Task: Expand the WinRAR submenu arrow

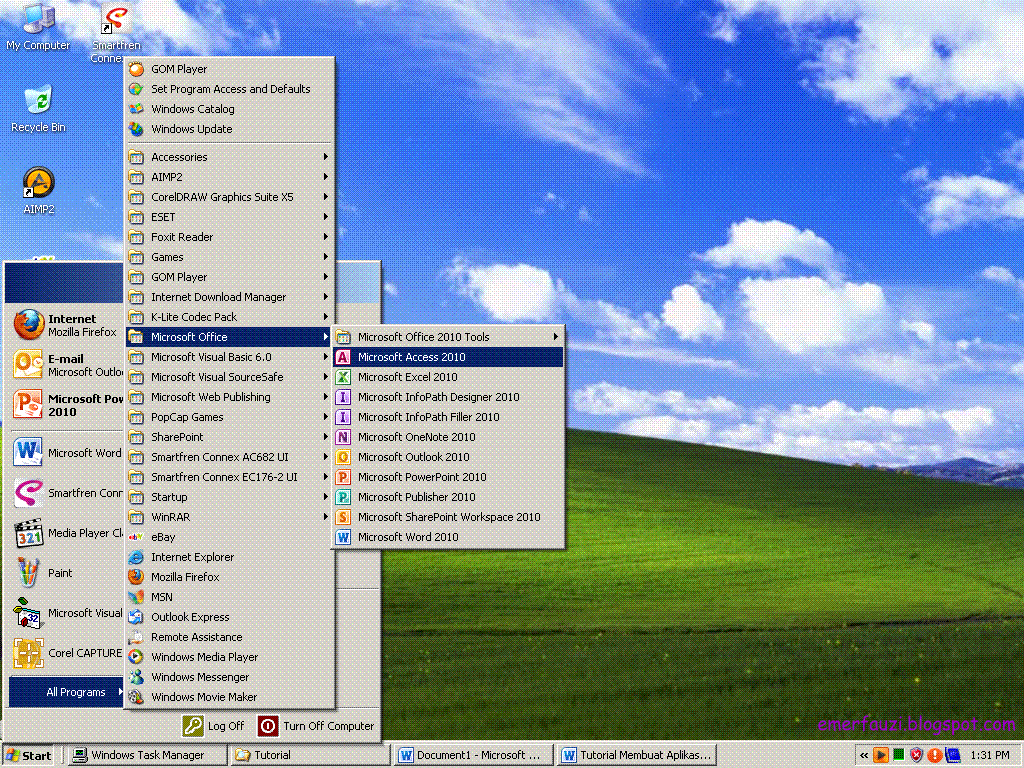Action: pos(325,517)
